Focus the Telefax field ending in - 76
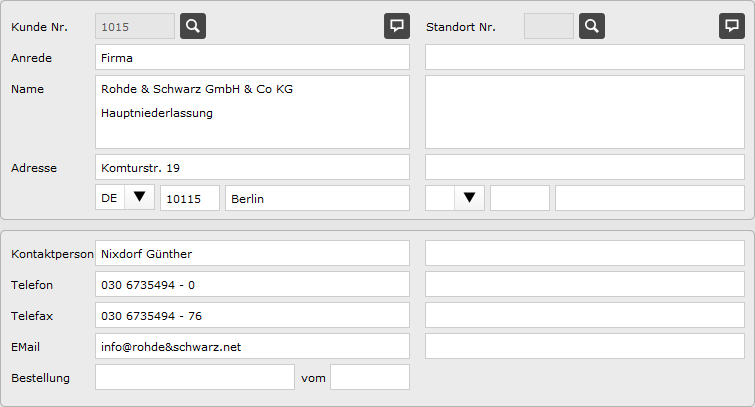The height and width of the screenshot is (407, 755). click(252, 316)
